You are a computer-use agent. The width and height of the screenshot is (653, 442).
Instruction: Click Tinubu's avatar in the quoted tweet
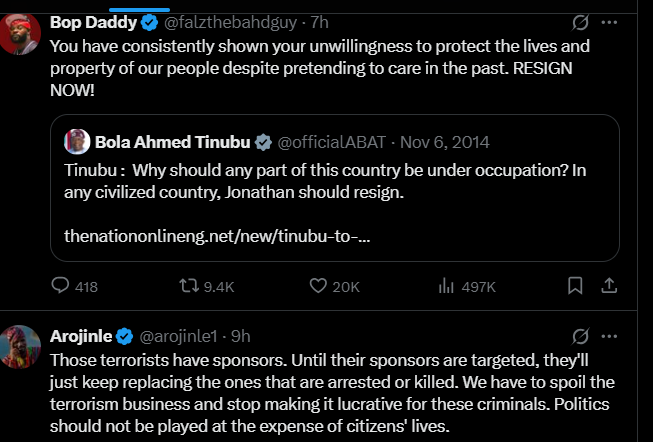point(77,141)
